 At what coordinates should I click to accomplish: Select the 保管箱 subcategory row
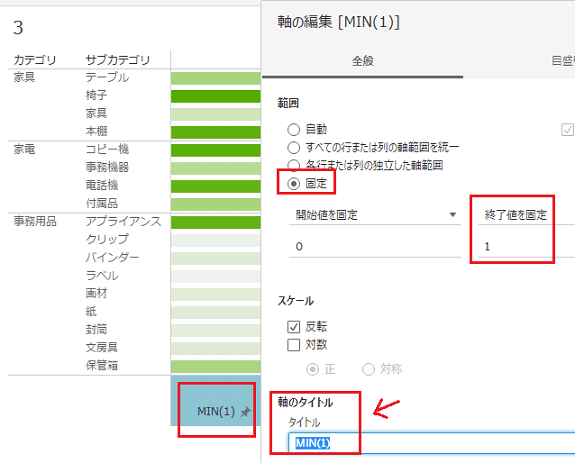[102, 365]
